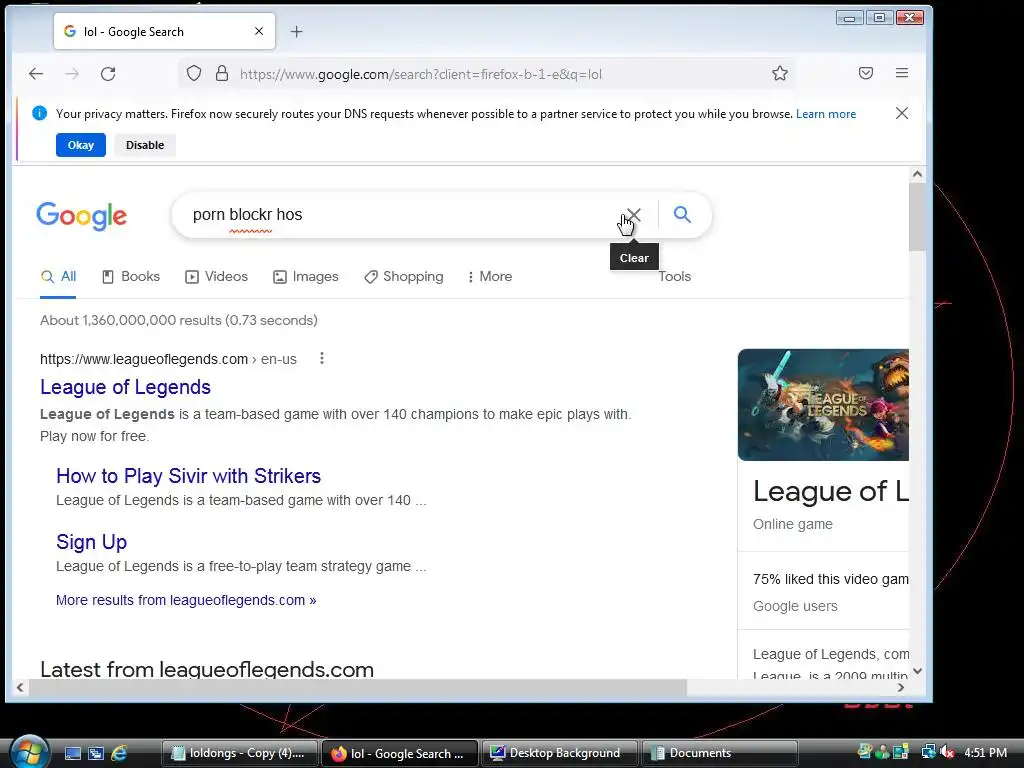The width and height of the screenshot is (1024, 768).
Task: Click the vertical scrollbar thumb
Action: click(x=917, y=216)
